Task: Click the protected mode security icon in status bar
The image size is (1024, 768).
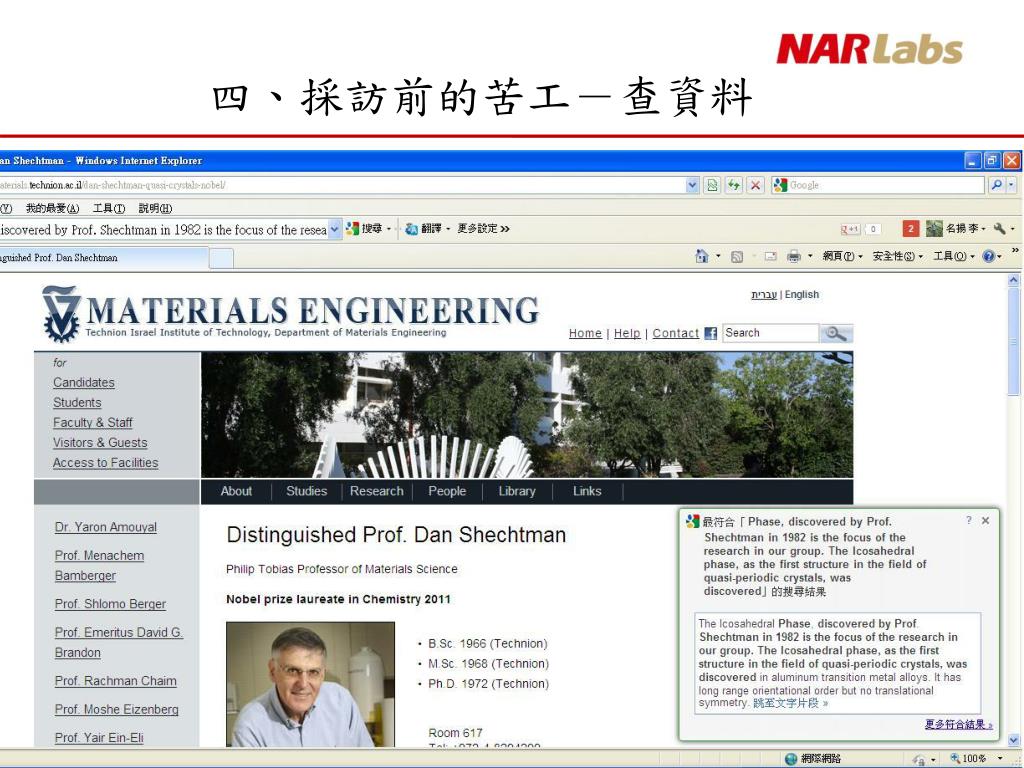Action: [918, 759]
